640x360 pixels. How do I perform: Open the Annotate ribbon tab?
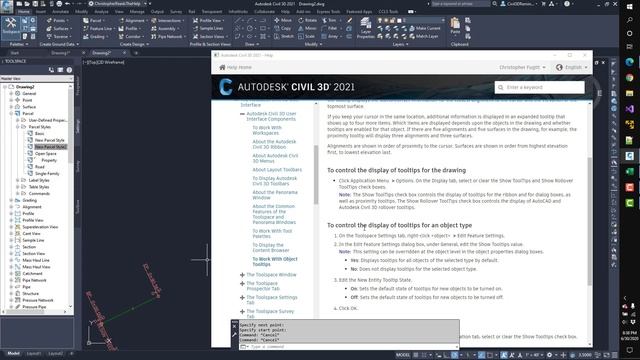60,12
